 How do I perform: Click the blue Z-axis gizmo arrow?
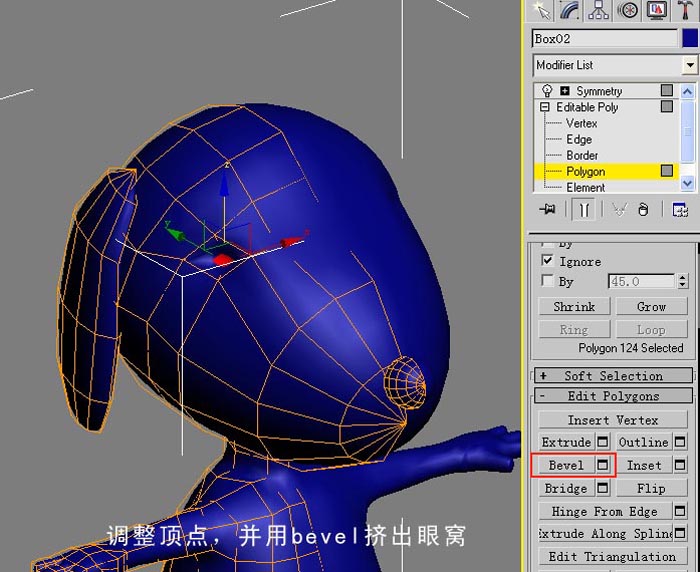pos(224,185)
